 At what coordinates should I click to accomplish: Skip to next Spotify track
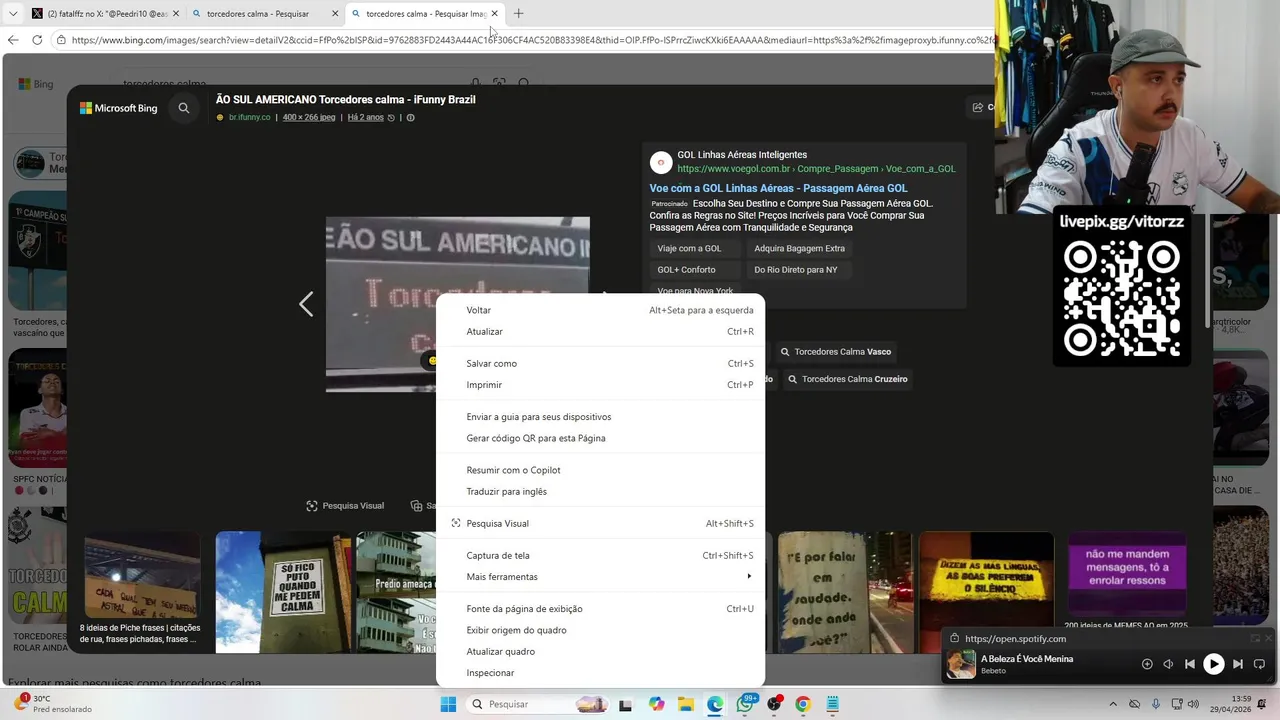(1237, 664)
